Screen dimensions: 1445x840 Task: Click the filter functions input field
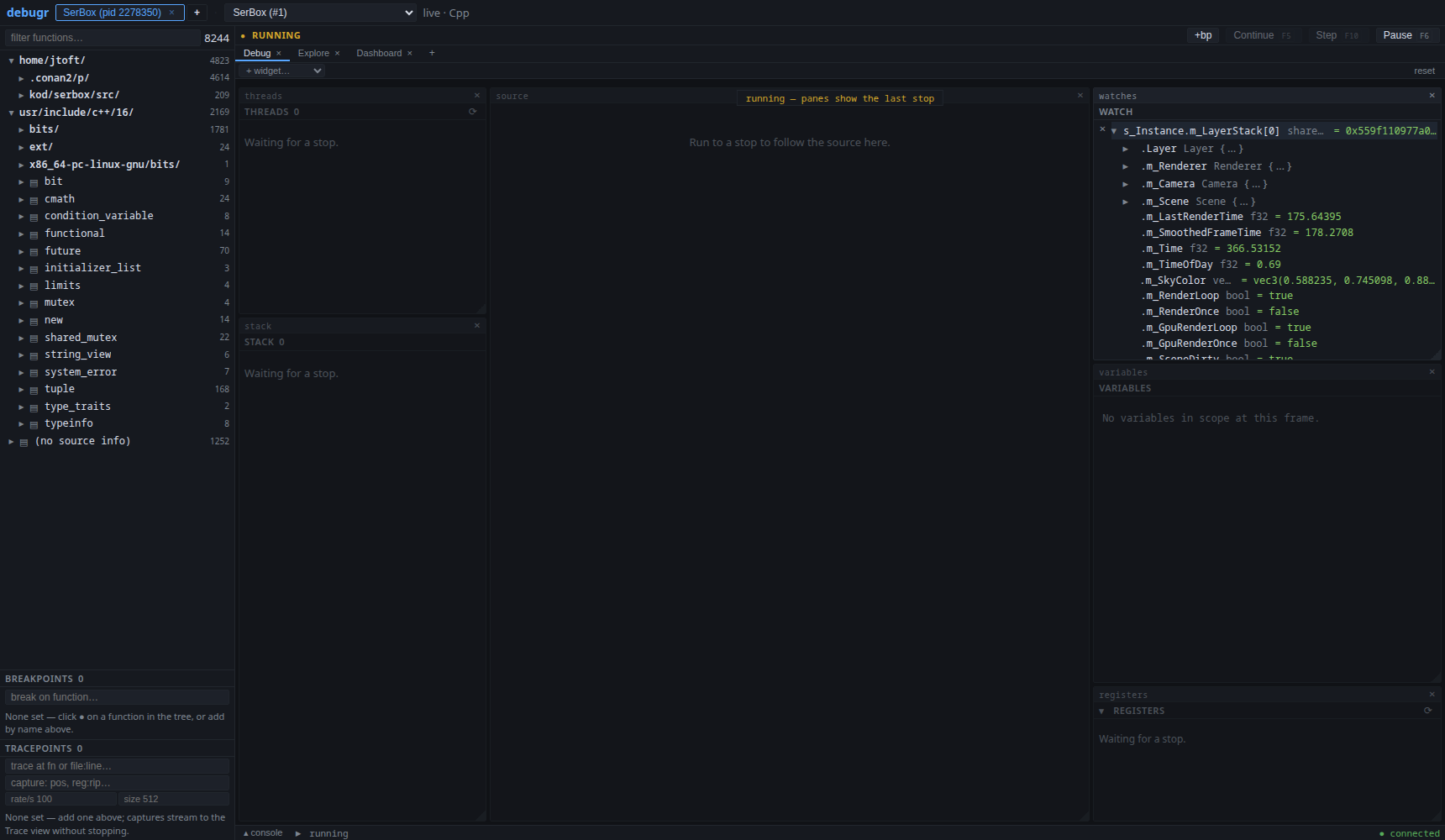coord(102,38)
